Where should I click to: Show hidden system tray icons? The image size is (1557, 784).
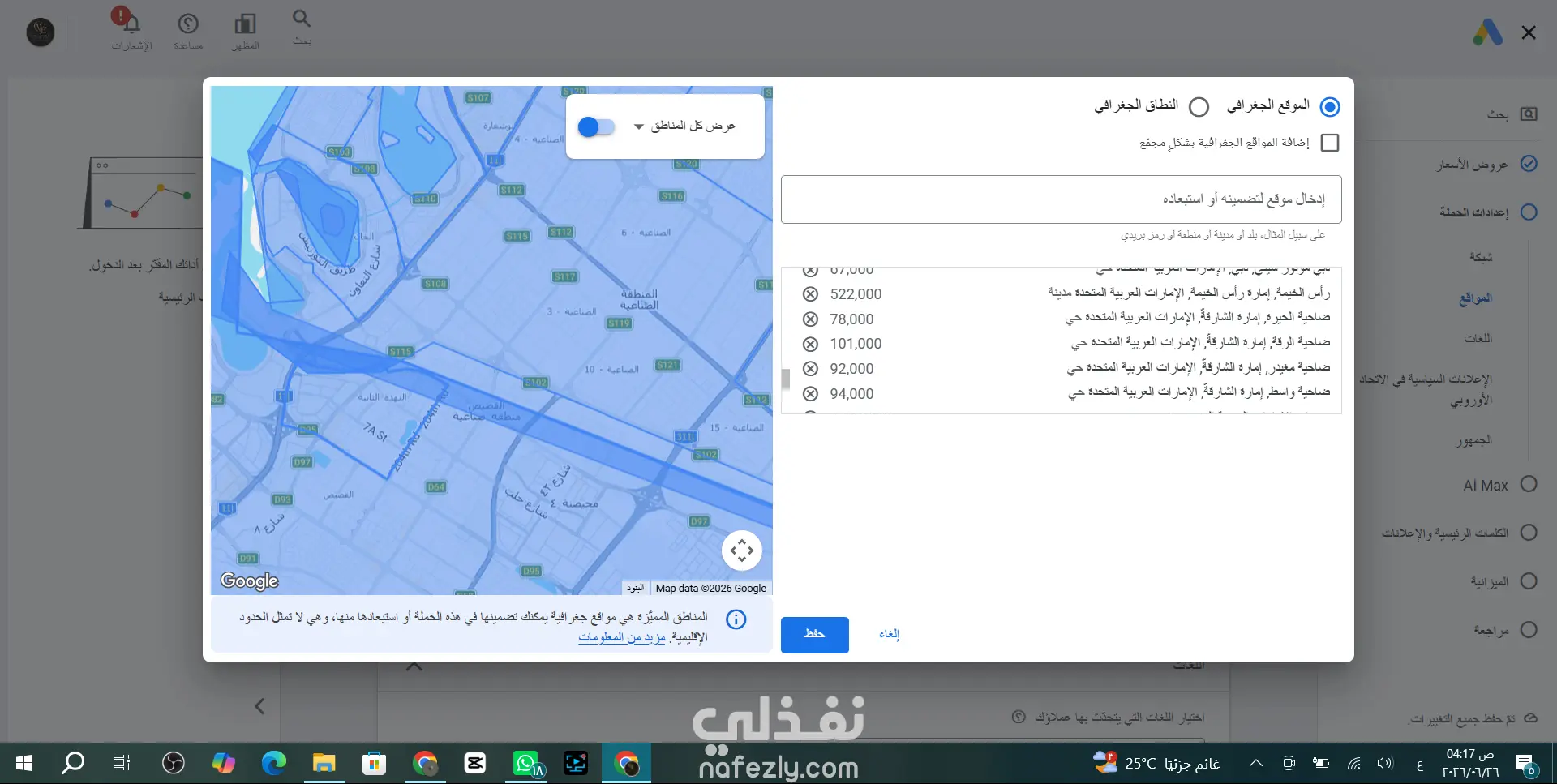1255,763
